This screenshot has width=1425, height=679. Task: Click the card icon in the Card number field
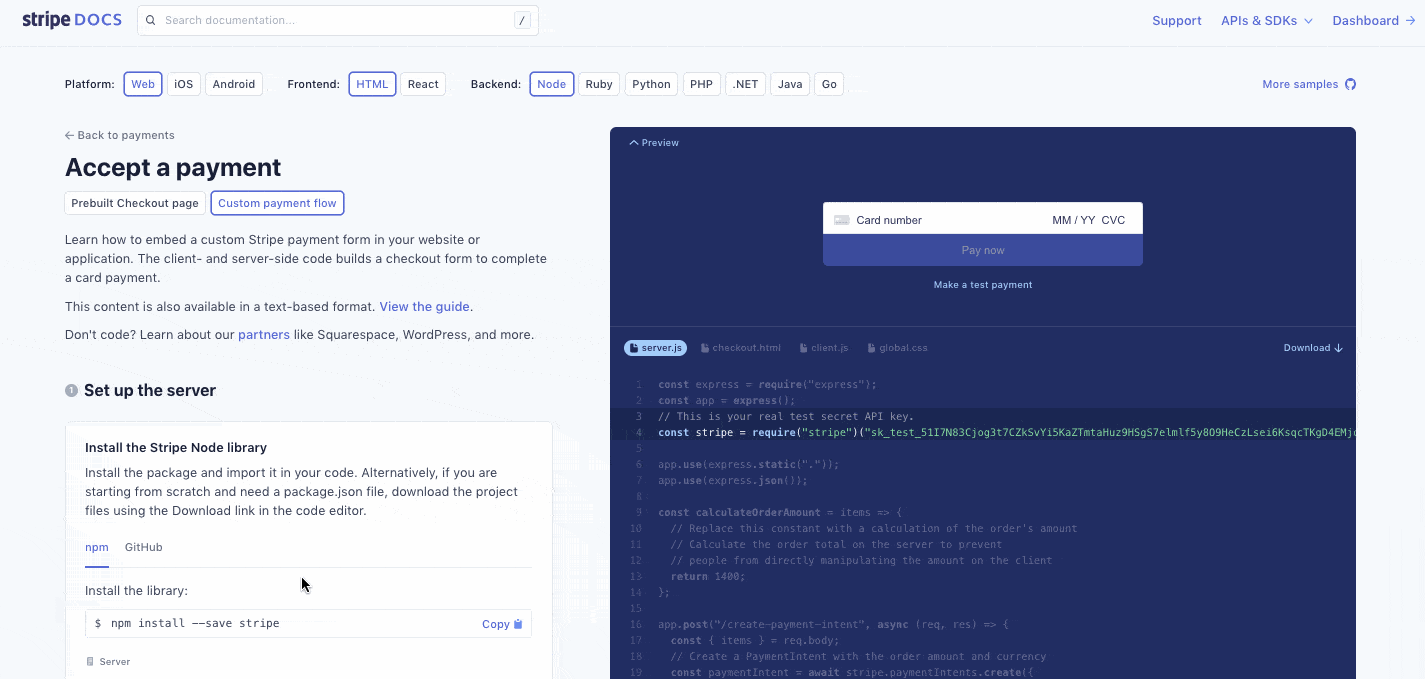pyautogui.click(x=841, y=220)
